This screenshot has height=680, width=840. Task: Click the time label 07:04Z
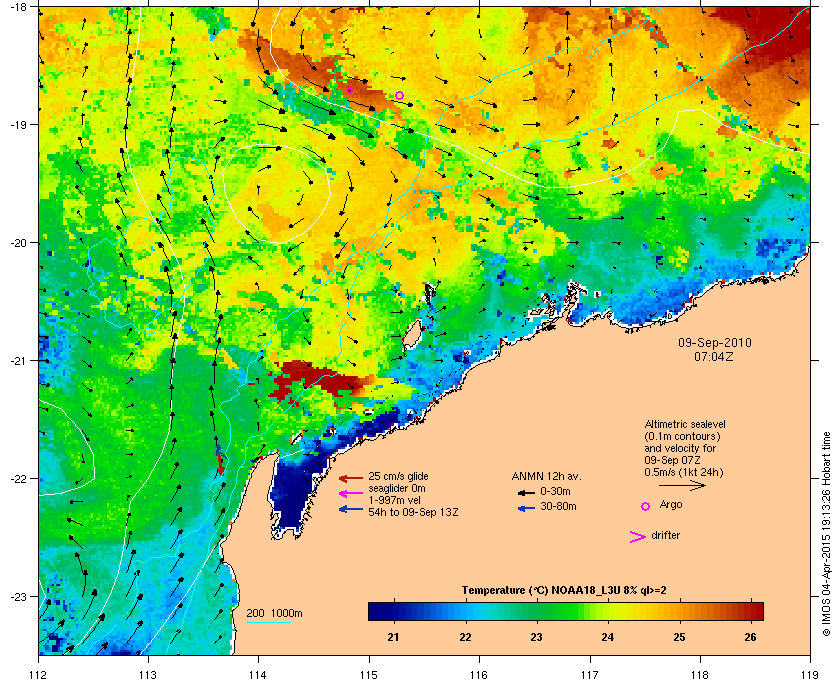[x=714, y=356]
